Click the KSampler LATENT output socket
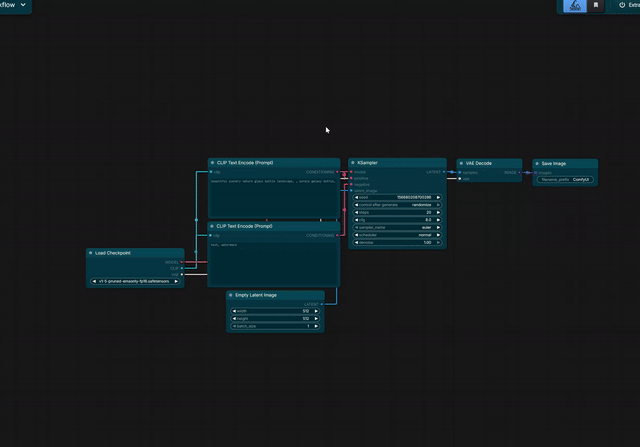The image size is (640, 447). [x=444, y=172]
